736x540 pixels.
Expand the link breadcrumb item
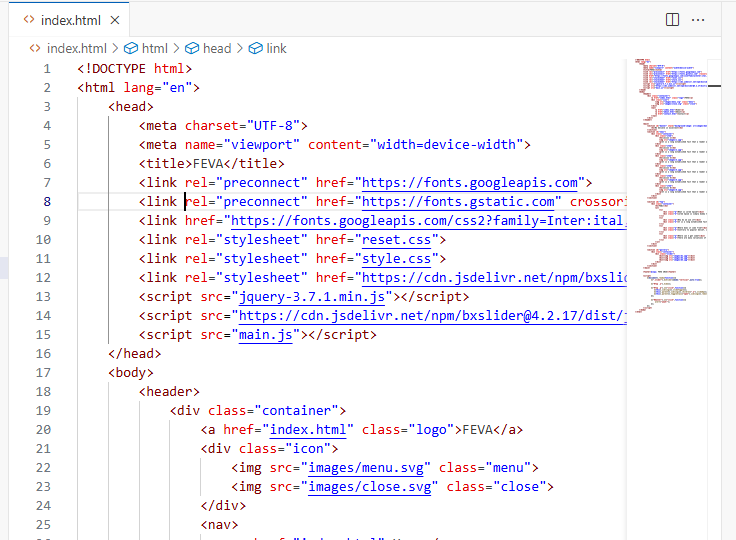click(276, 48)
